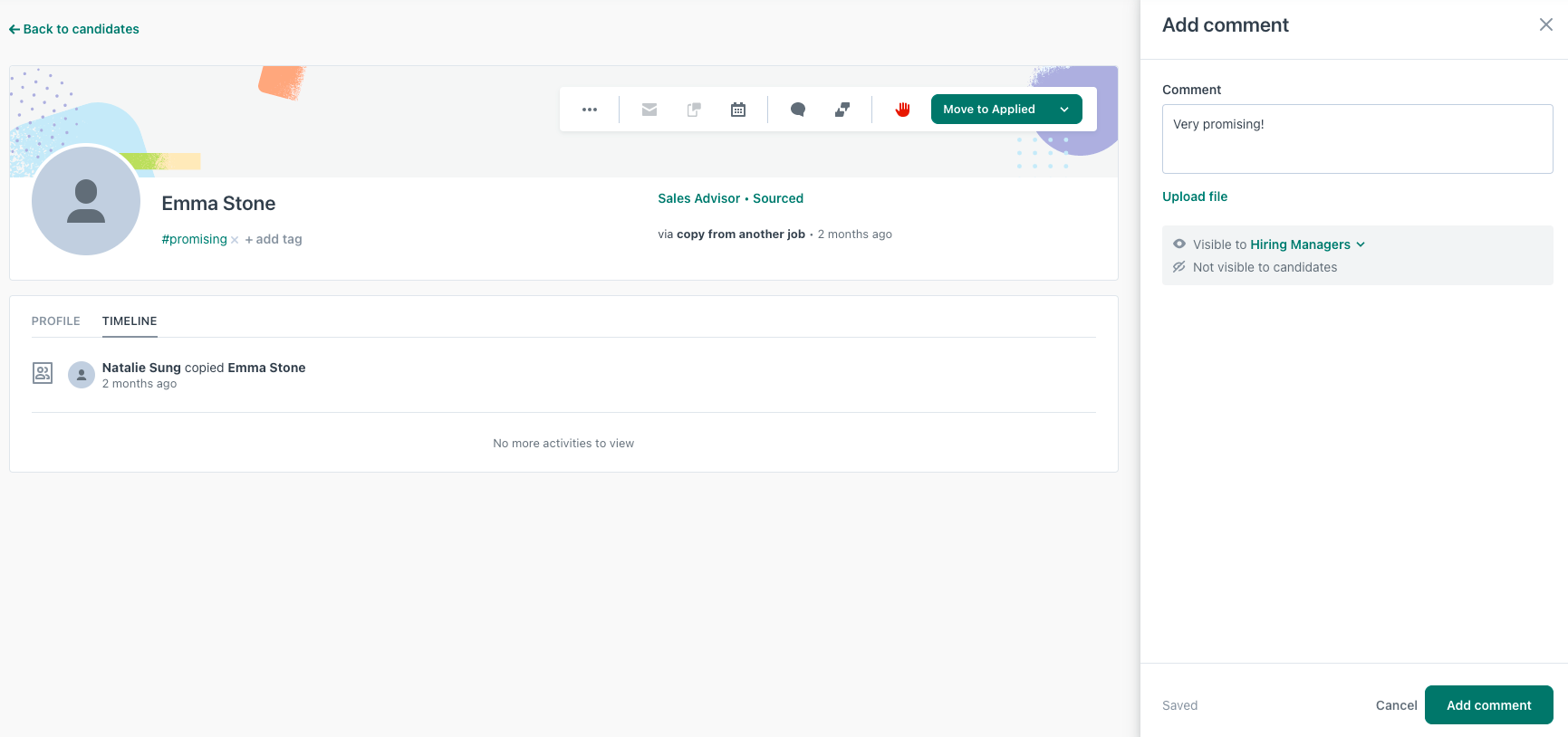Screen dimensions: 1568x737
Task: Open Hiring Managers visibility dropdown
Action: (x=1307, y=244)
